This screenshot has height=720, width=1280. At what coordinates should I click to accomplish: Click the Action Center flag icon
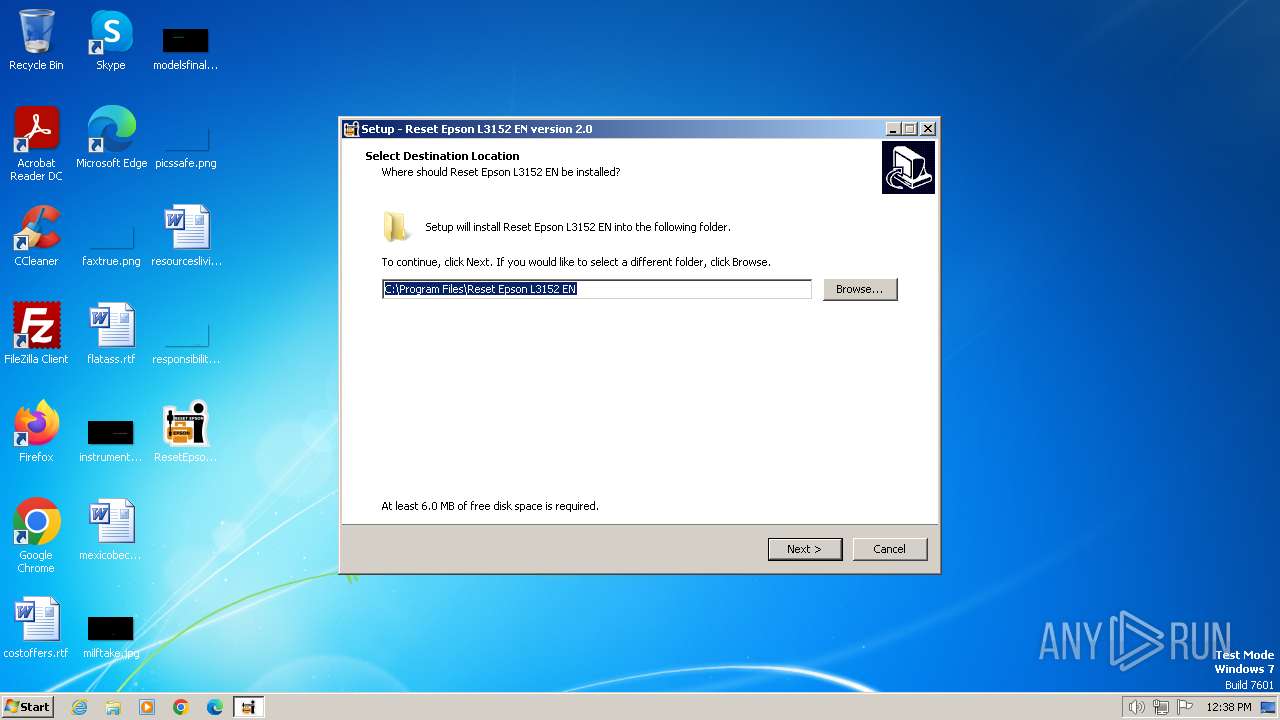click(x=1185, y=707)
